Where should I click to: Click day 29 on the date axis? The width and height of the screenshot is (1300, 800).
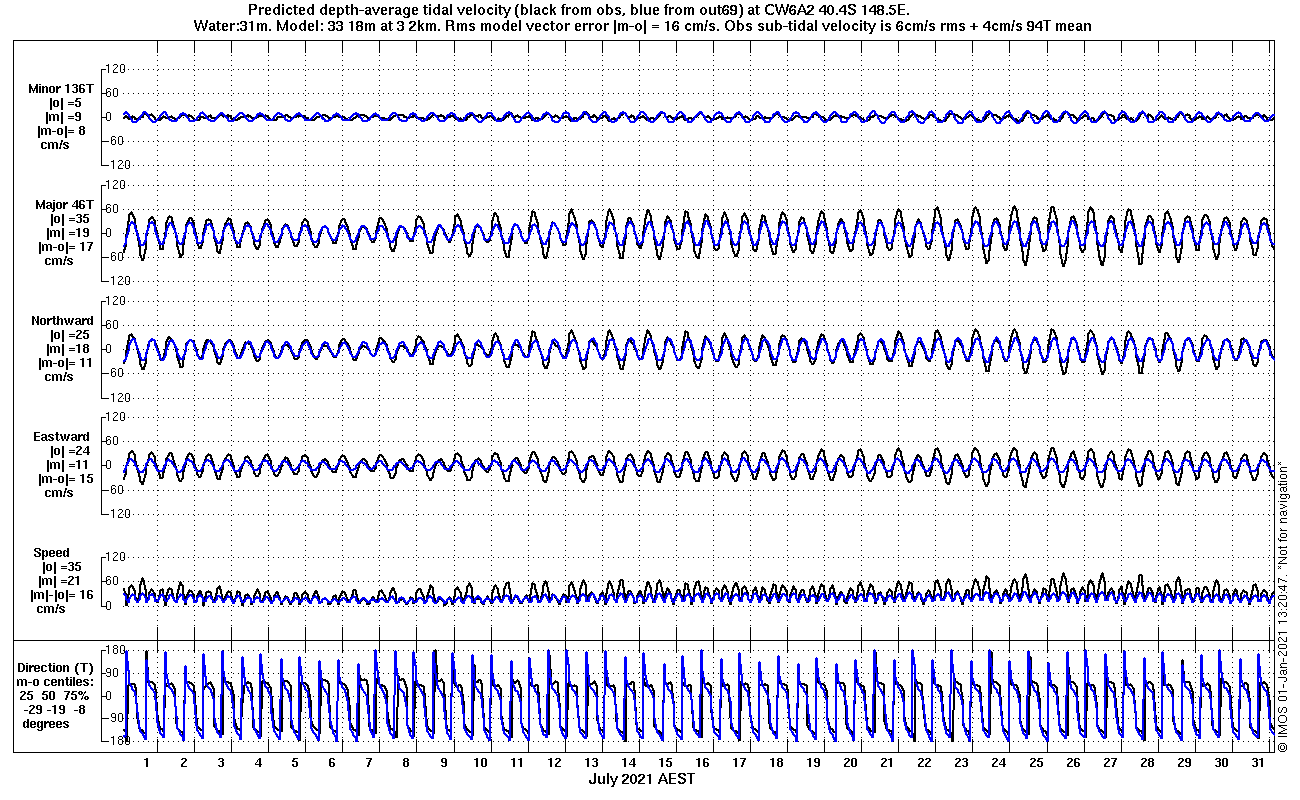(1184, 762)
